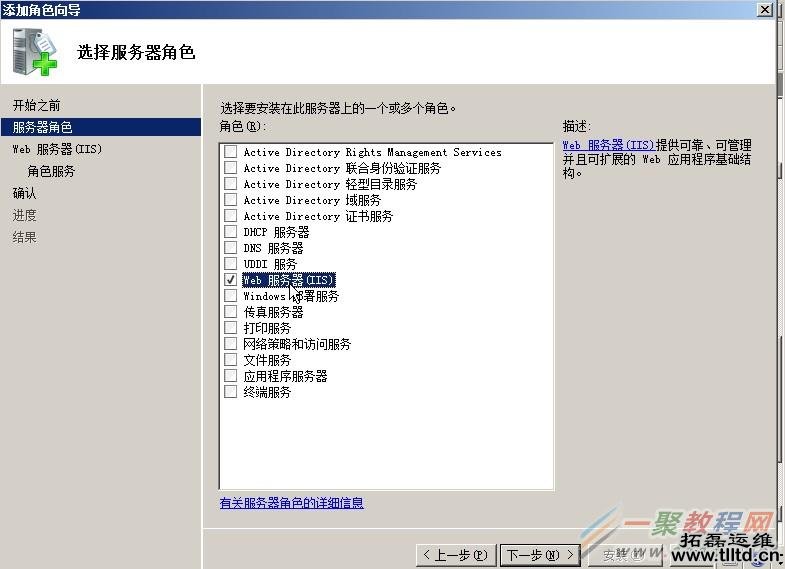The image size is (785, 569).
Task: Open Web 服务器(IIS) step in sidebar
Action: 57,149
